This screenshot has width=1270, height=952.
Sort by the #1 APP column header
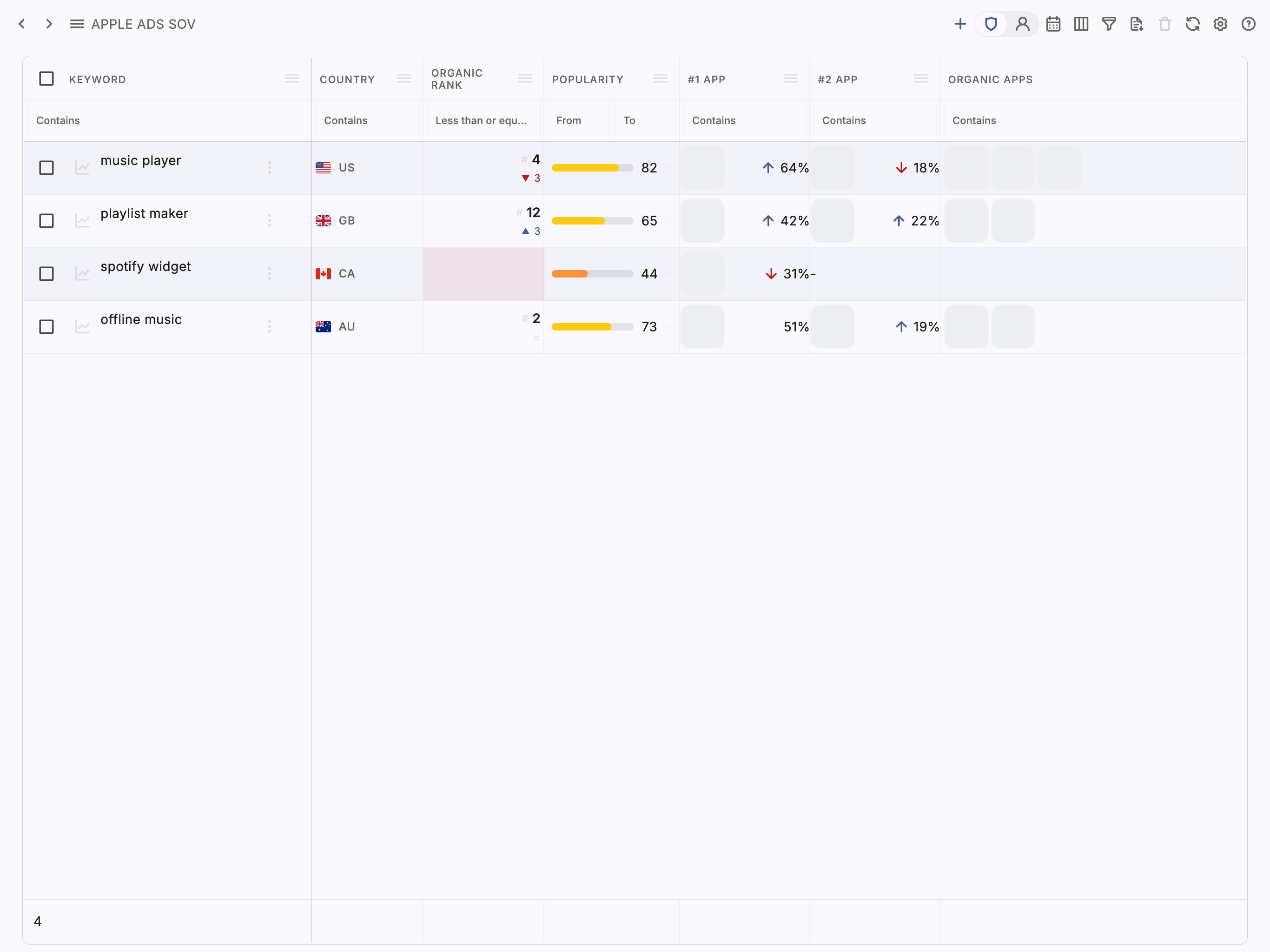(x=707, y=80)
